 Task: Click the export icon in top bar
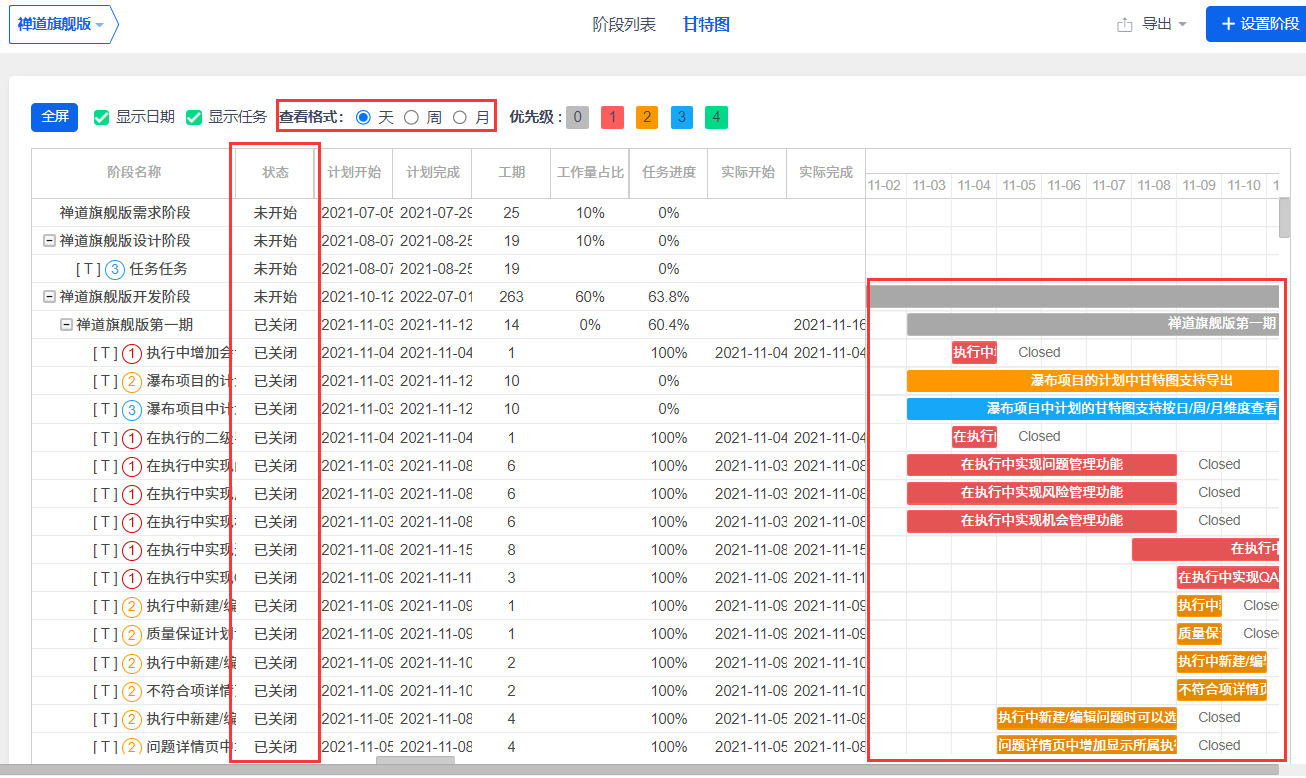(x=1125, y=25)
